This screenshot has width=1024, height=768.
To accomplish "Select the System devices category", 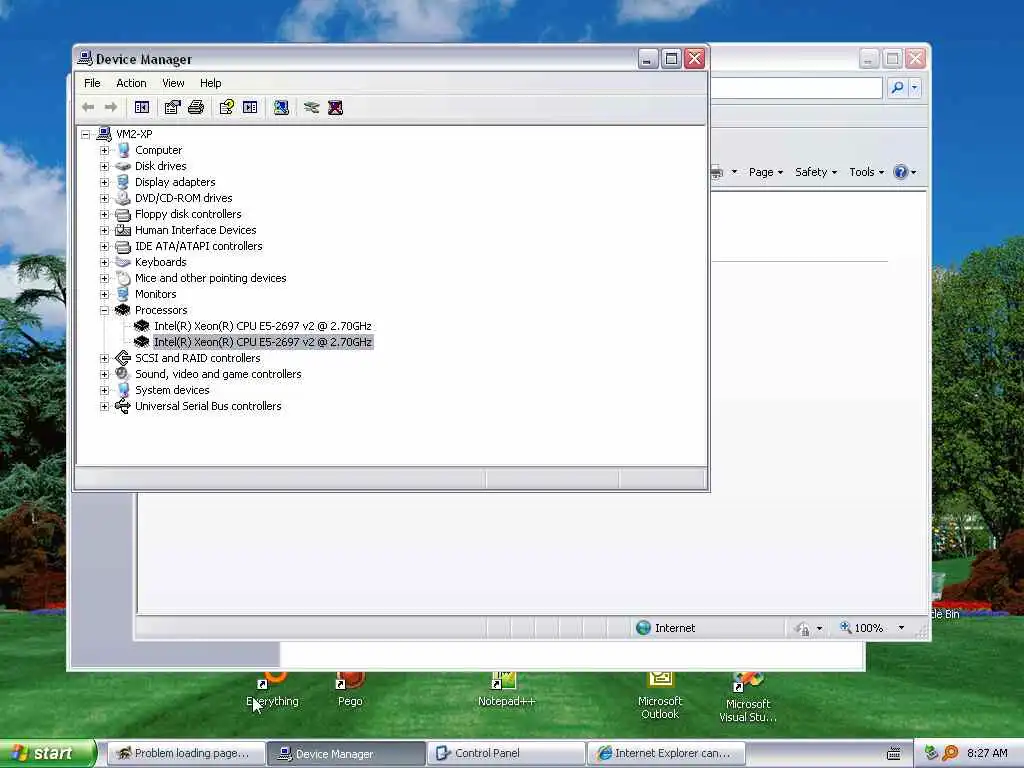I will (172, 390).
